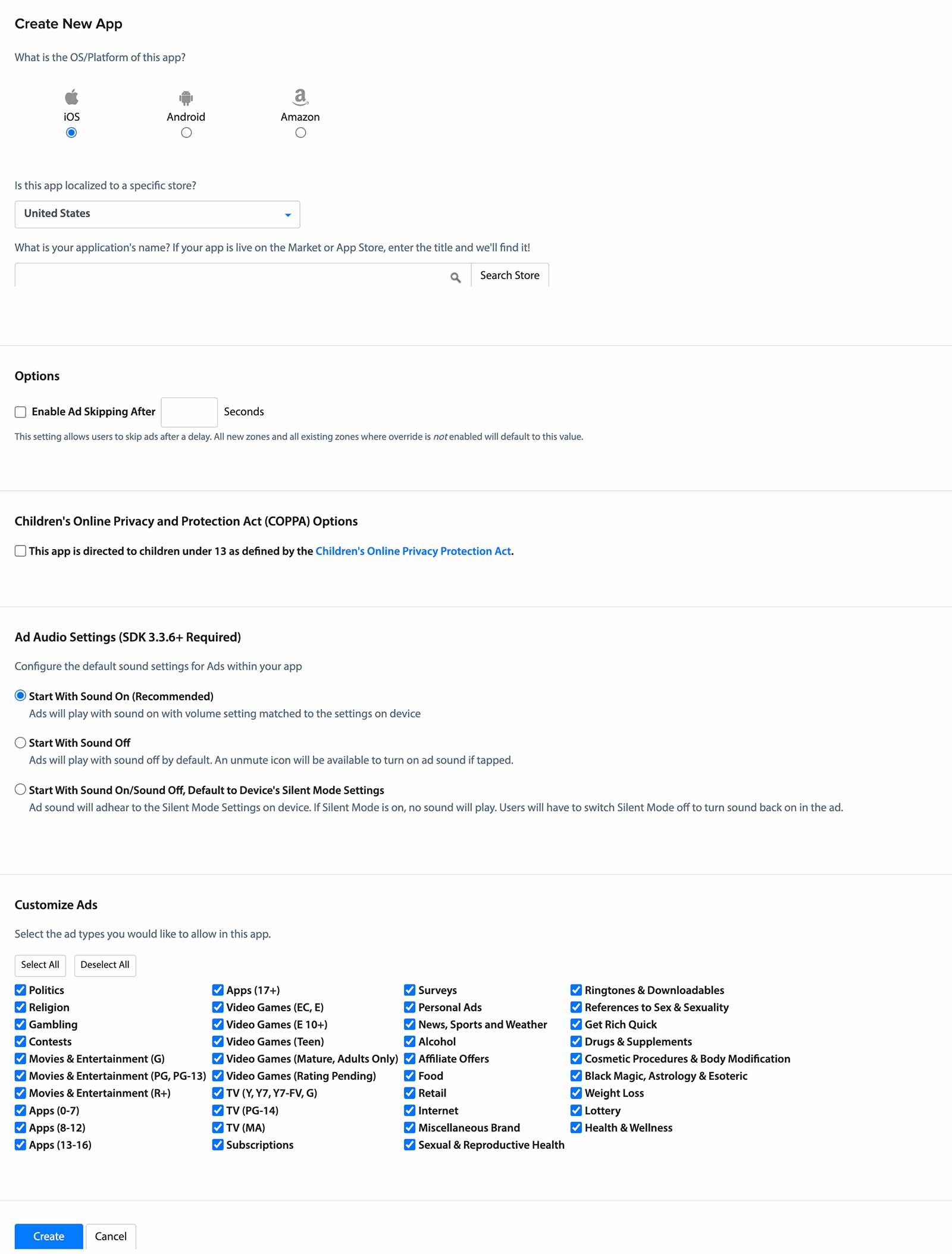Click the Apple iOS platform icon

point(71,96)
